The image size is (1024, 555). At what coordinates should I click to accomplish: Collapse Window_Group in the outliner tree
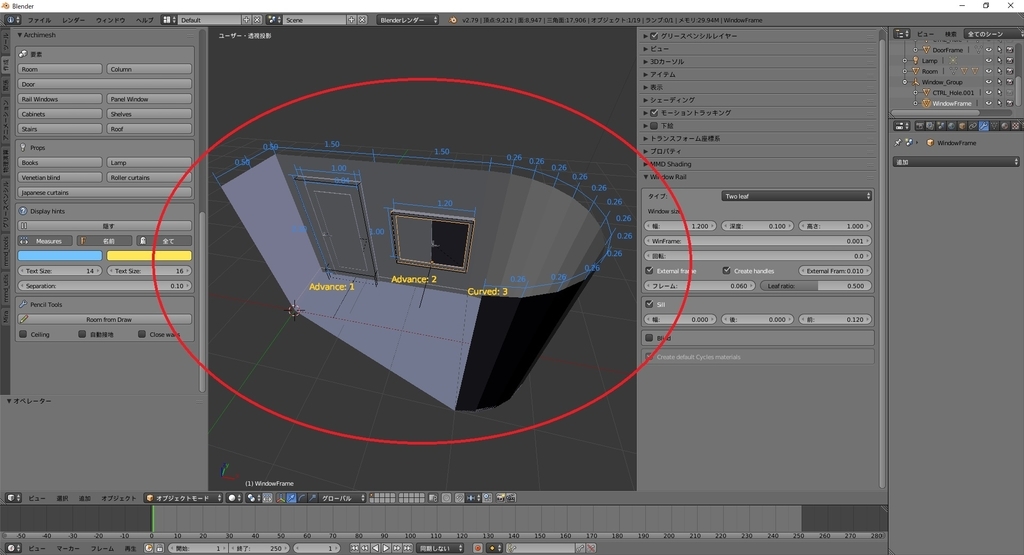tap(905, 82)
